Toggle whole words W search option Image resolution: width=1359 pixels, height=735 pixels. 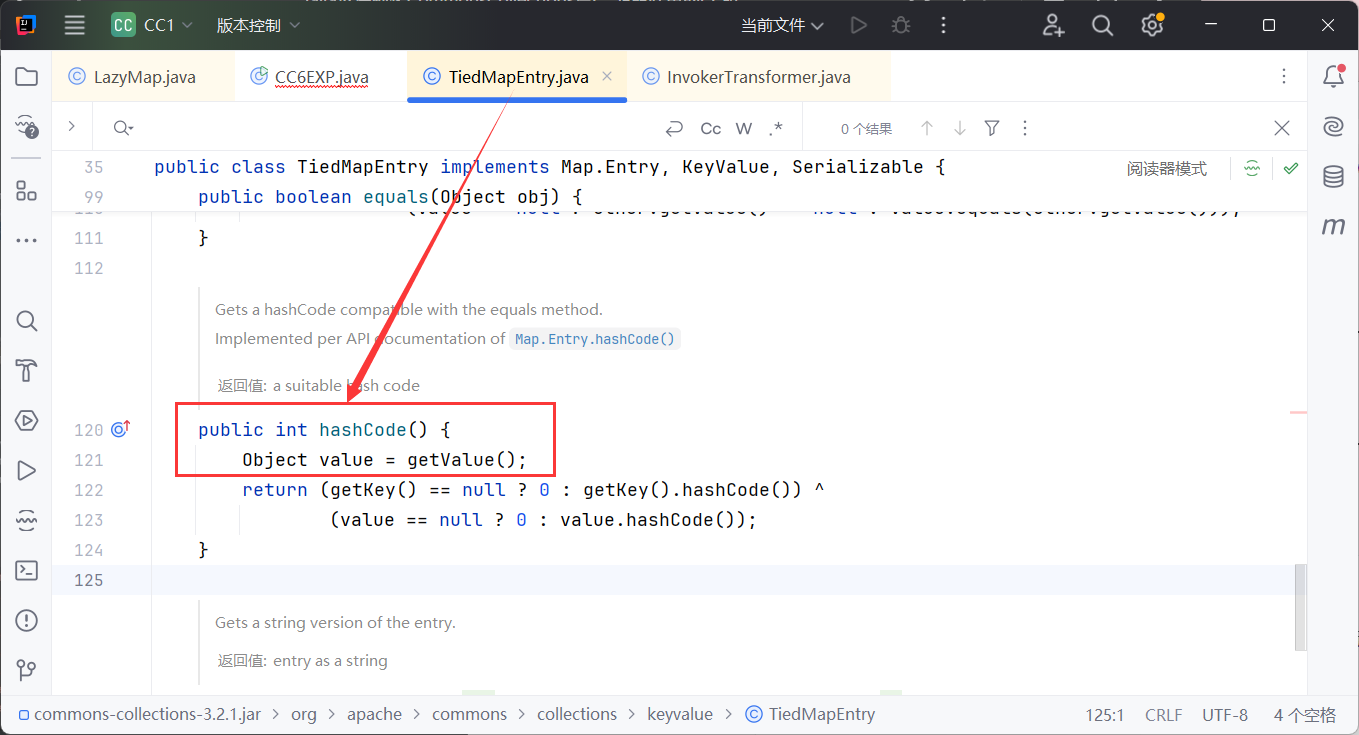(x=744, y=128)
